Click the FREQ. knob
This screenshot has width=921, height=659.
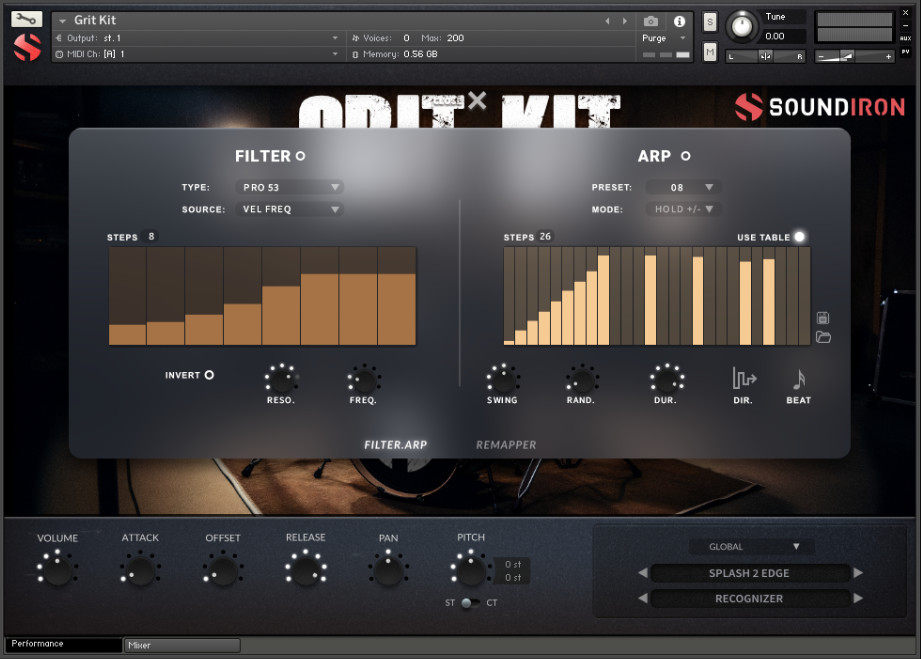[363, 379]
